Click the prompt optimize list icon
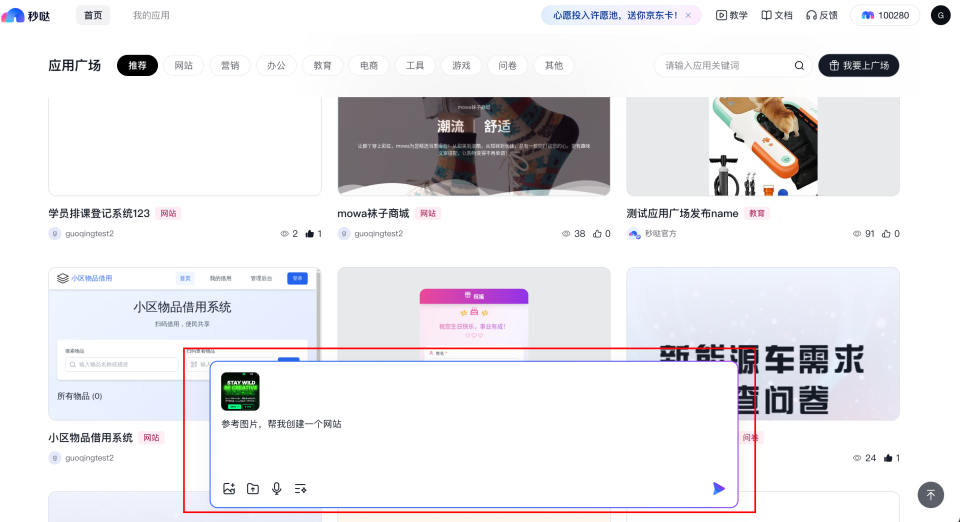 (x=300, y=488)
